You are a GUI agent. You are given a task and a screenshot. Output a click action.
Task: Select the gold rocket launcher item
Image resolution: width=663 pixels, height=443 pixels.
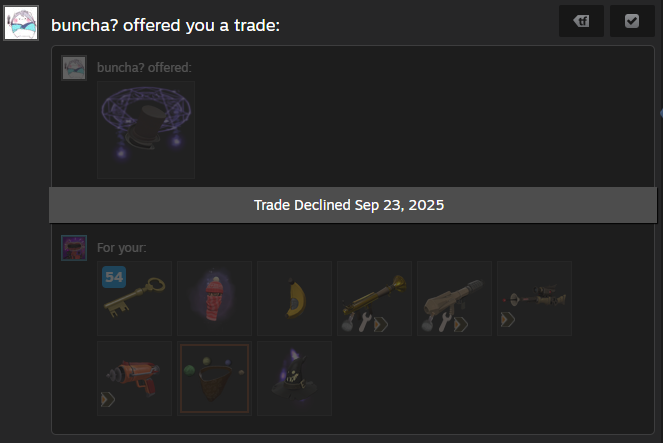click(374, 298)
